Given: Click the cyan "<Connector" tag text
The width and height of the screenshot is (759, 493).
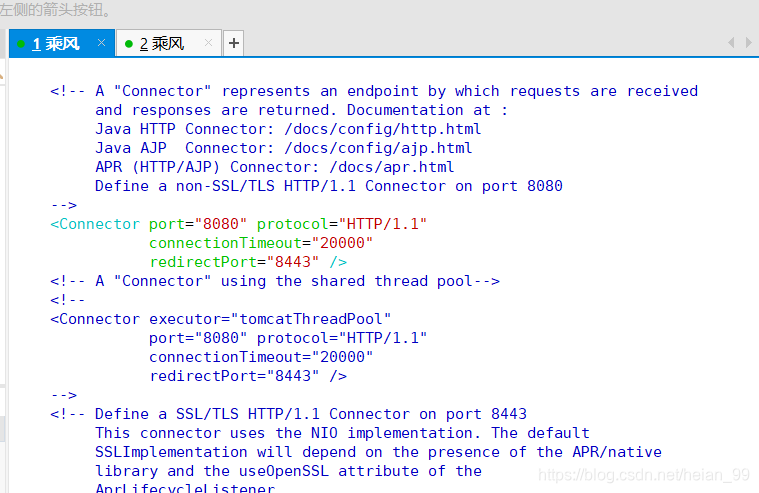Looking at the screenshot, I should [95, 224].
